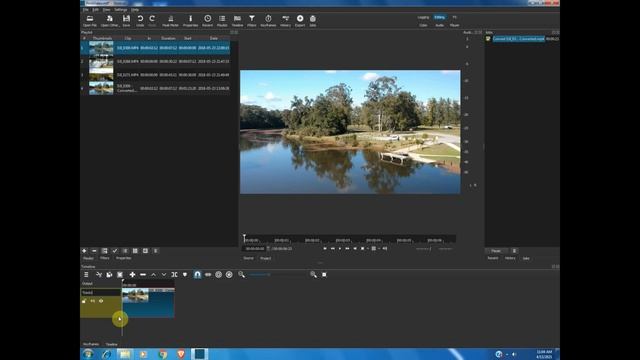Screen dimensions: 640x360
Task: Split clip at playhead icon
Action: point(174,275)
